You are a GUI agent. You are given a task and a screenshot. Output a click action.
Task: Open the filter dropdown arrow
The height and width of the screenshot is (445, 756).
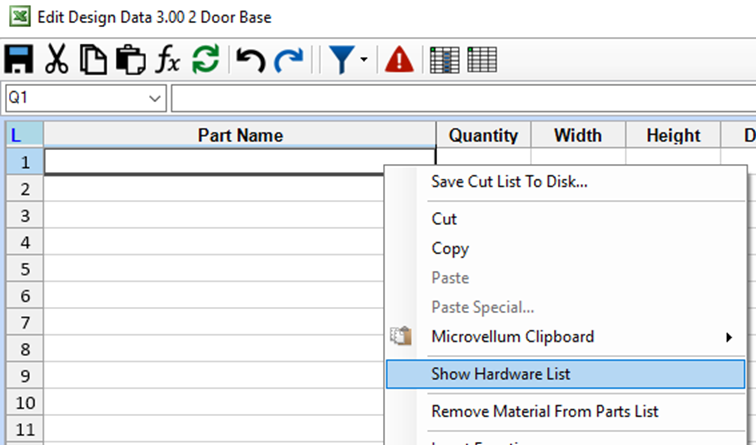pos(364,61)
